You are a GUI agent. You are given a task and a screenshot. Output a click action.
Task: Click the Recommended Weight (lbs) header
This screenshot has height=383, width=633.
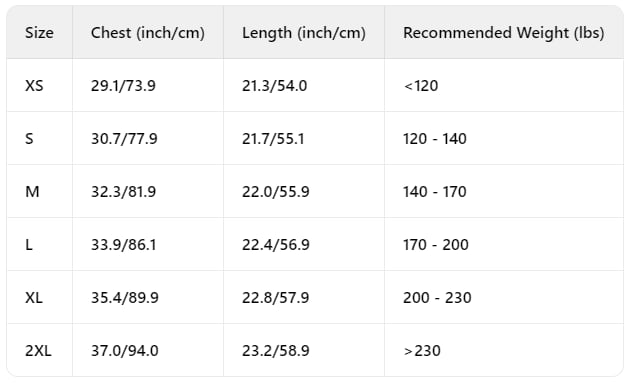[504, 33]
